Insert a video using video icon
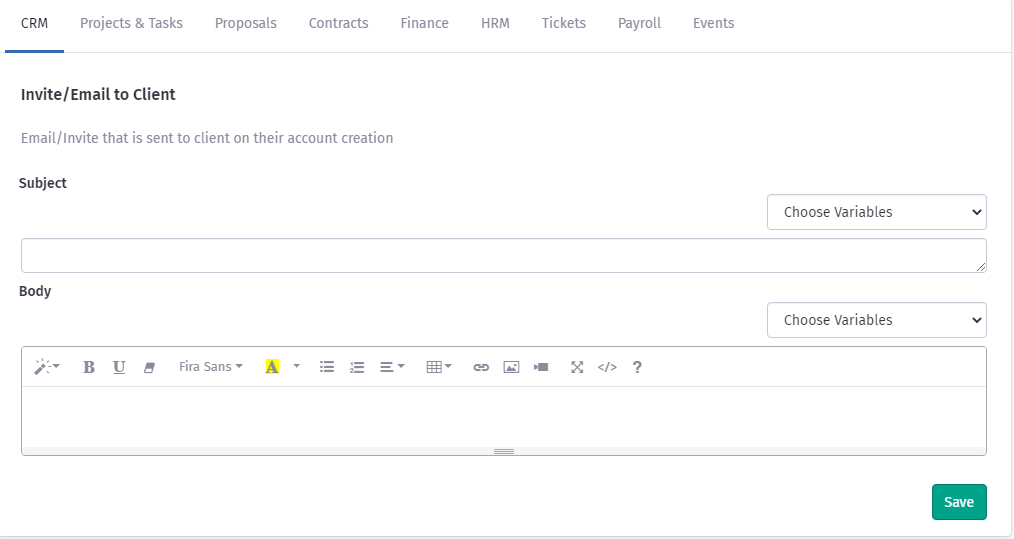The width and height of the screenshot is (1014, 539). coord(541,367)
